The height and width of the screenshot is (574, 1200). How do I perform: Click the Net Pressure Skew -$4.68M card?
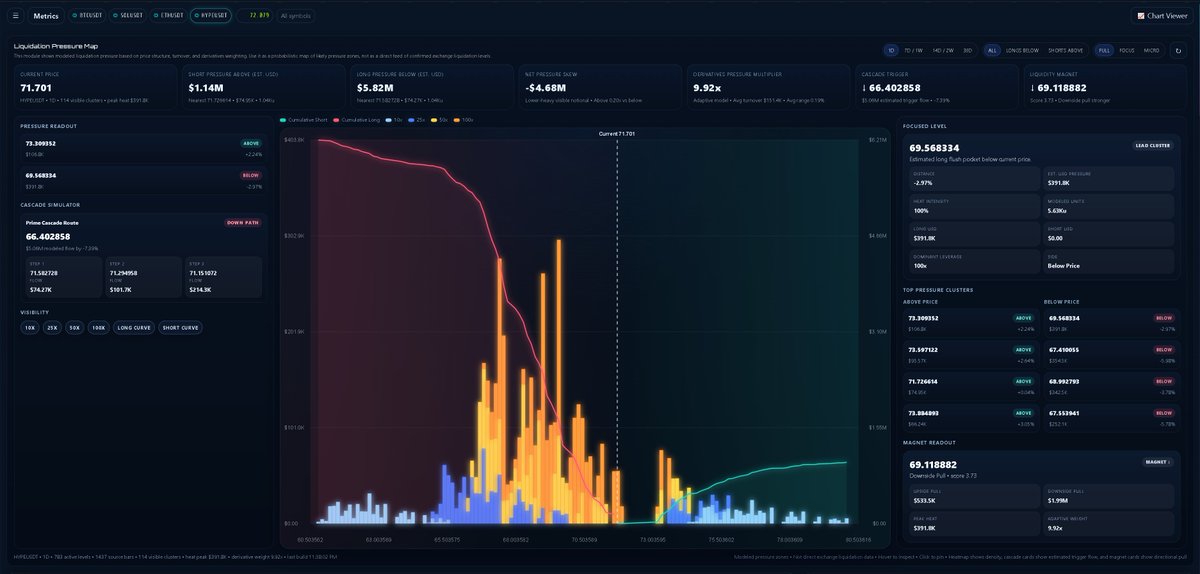tap(600, 85)
